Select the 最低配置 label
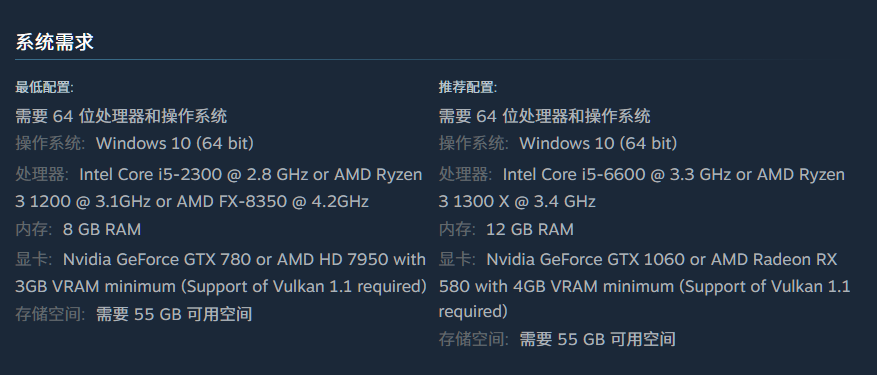877x375 pixels. (44, 87)
